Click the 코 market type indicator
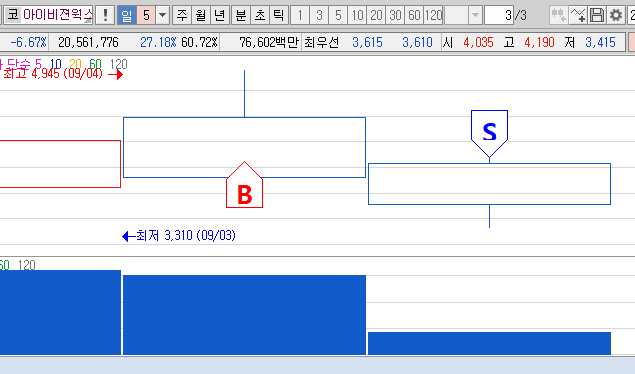 pyautogui.click(x=13, y=15)
